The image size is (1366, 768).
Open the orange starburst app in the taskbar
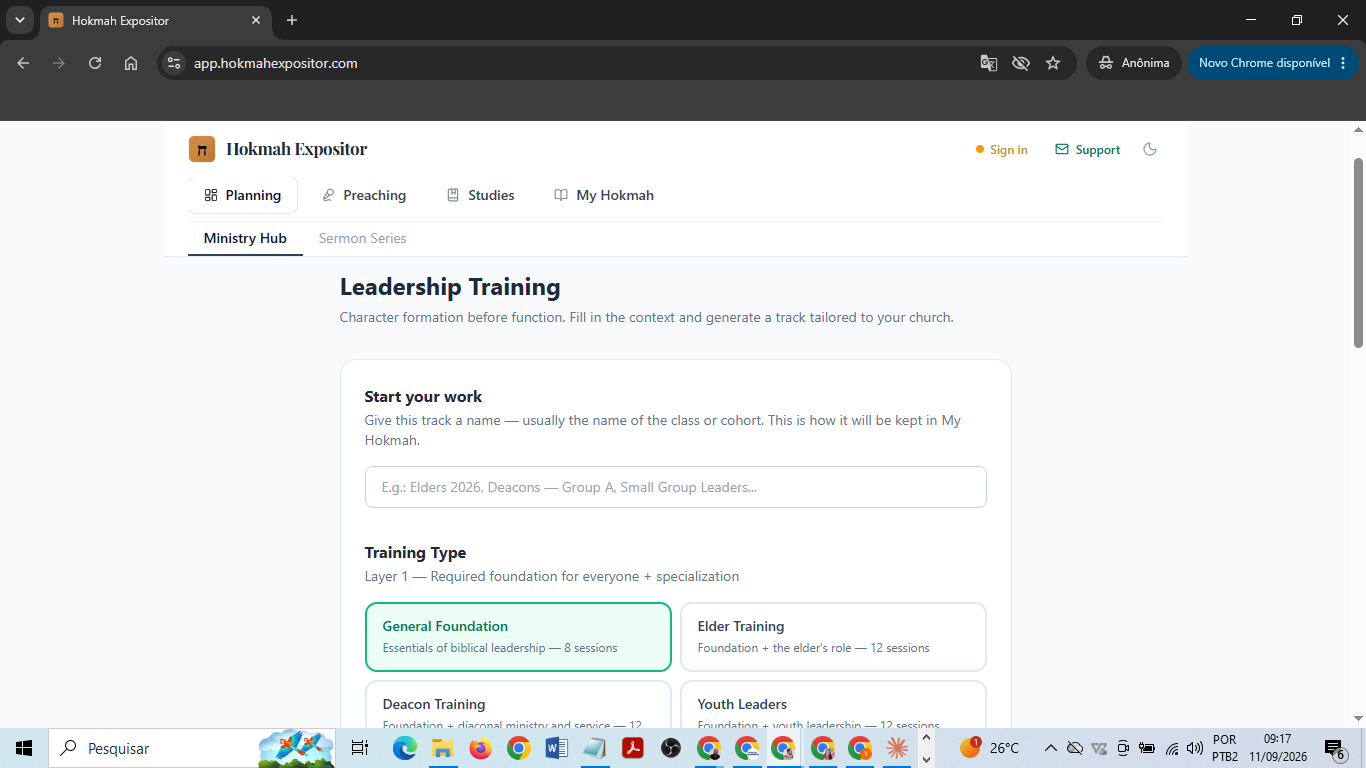tap(897, 748)
